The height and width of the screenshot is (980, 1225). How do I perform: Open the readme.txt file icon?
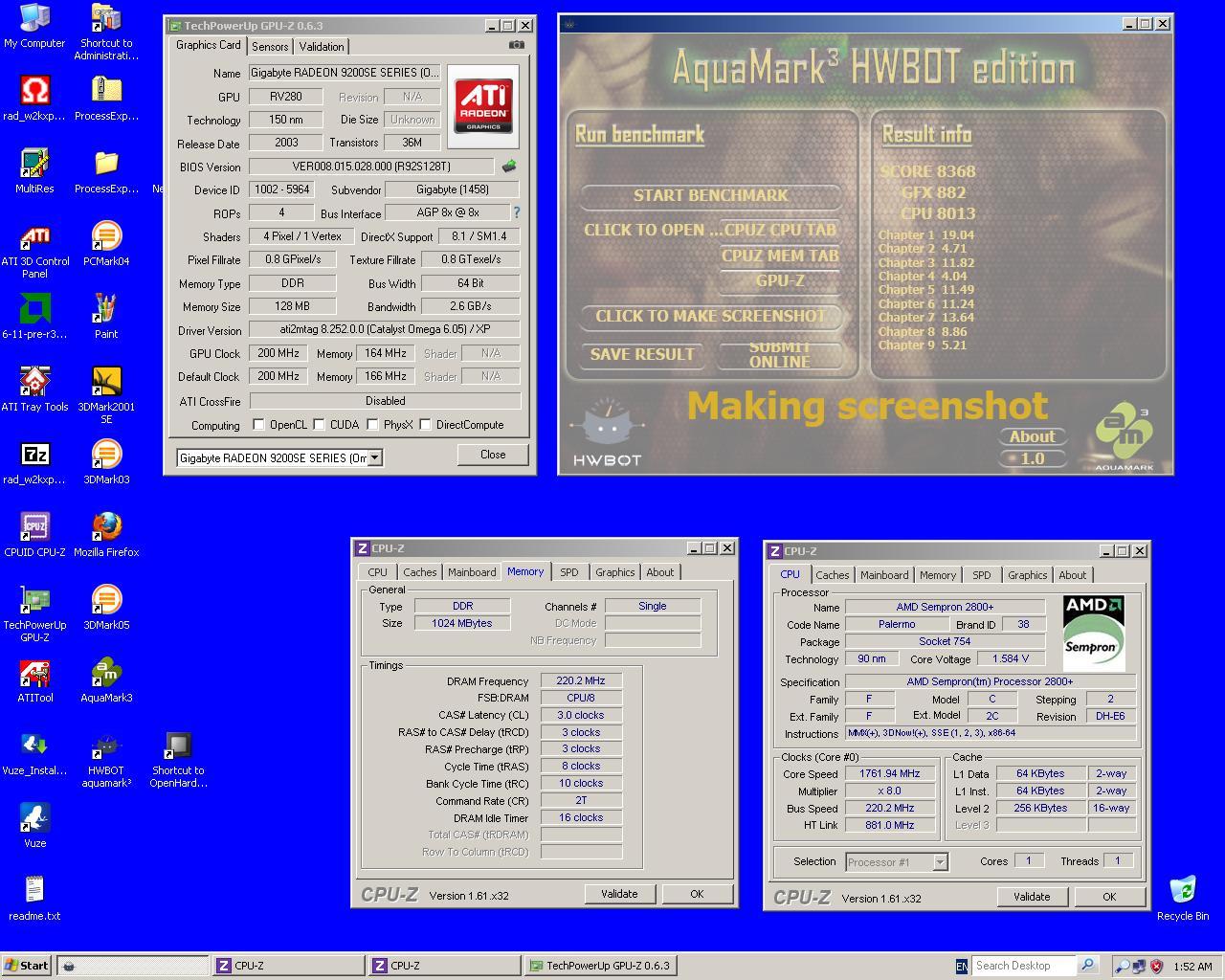34,899
